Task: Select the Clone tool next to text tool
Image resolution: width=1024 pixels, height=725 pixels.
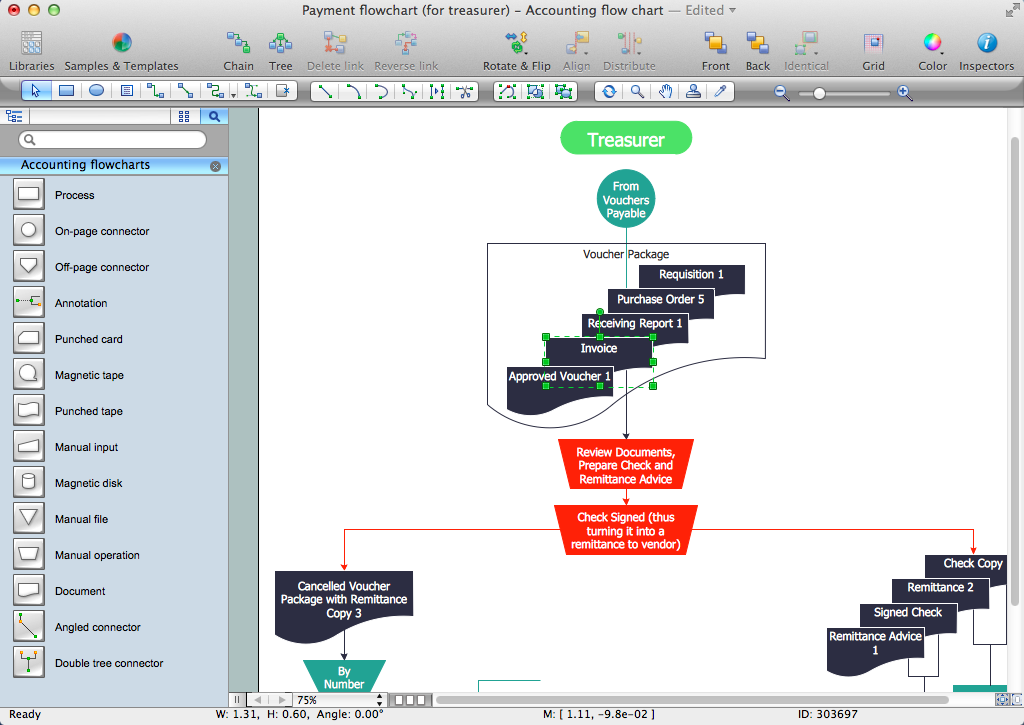Action: coord(282,91)
